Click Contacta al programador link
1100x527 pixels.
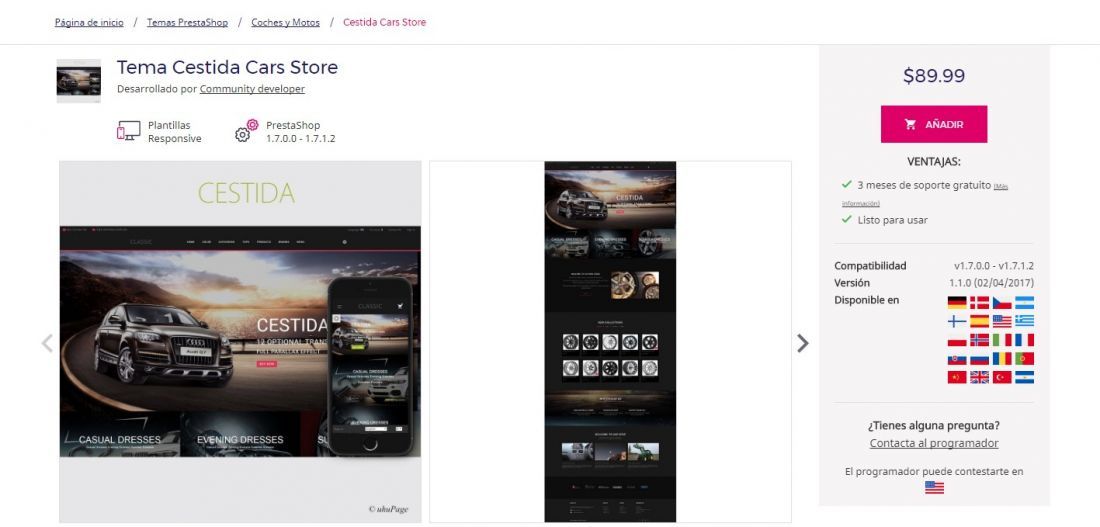pyautogui.click(x=934, y=443)
